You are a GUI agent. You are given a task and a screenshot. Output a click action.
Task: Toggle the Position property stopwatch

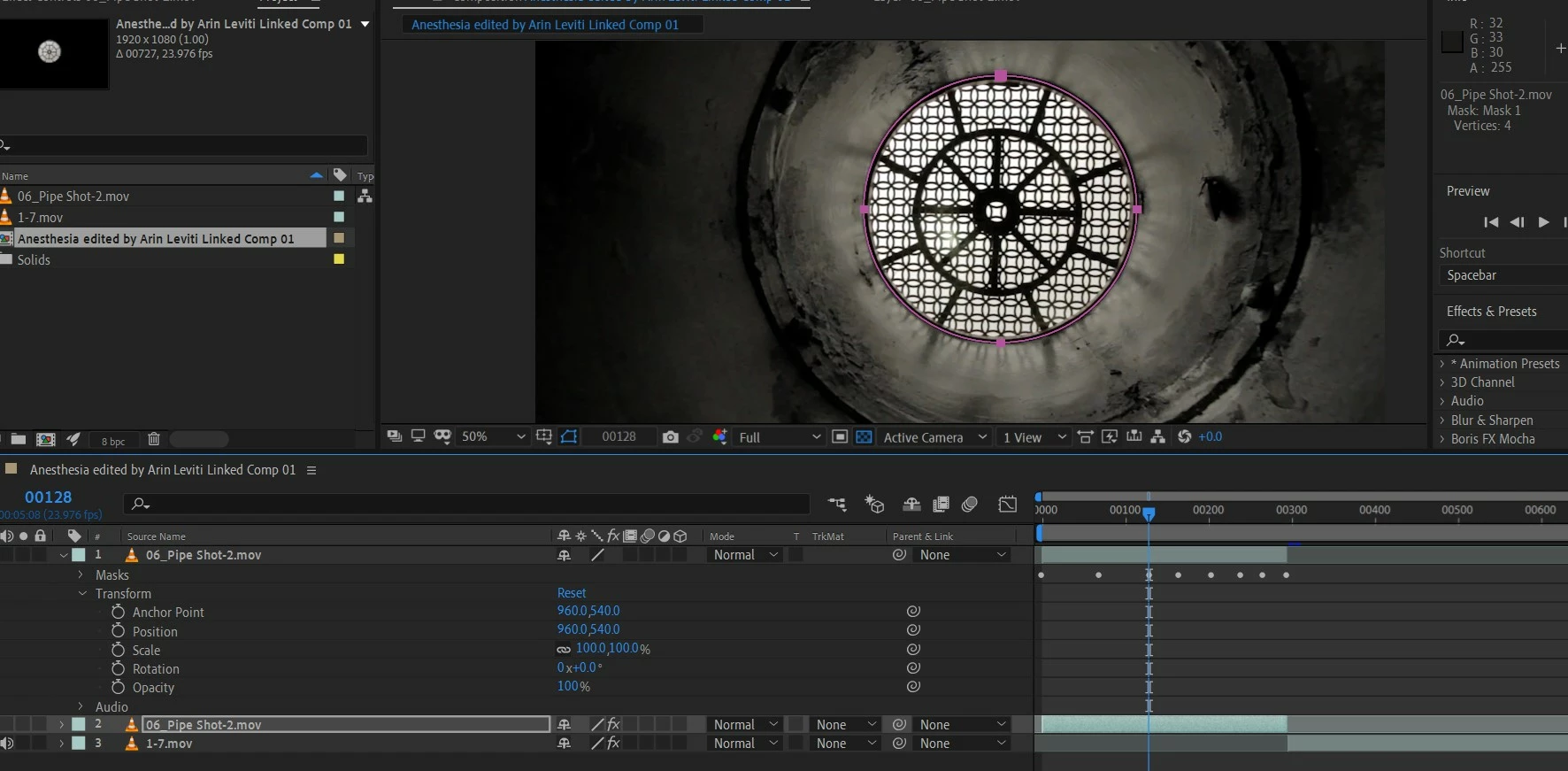tap(118, 631)
